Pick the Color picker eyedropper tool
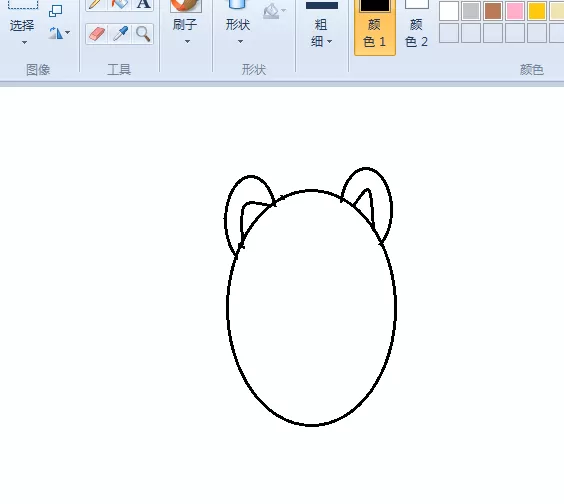Screen dimensions: 564x504 [120, 34]
